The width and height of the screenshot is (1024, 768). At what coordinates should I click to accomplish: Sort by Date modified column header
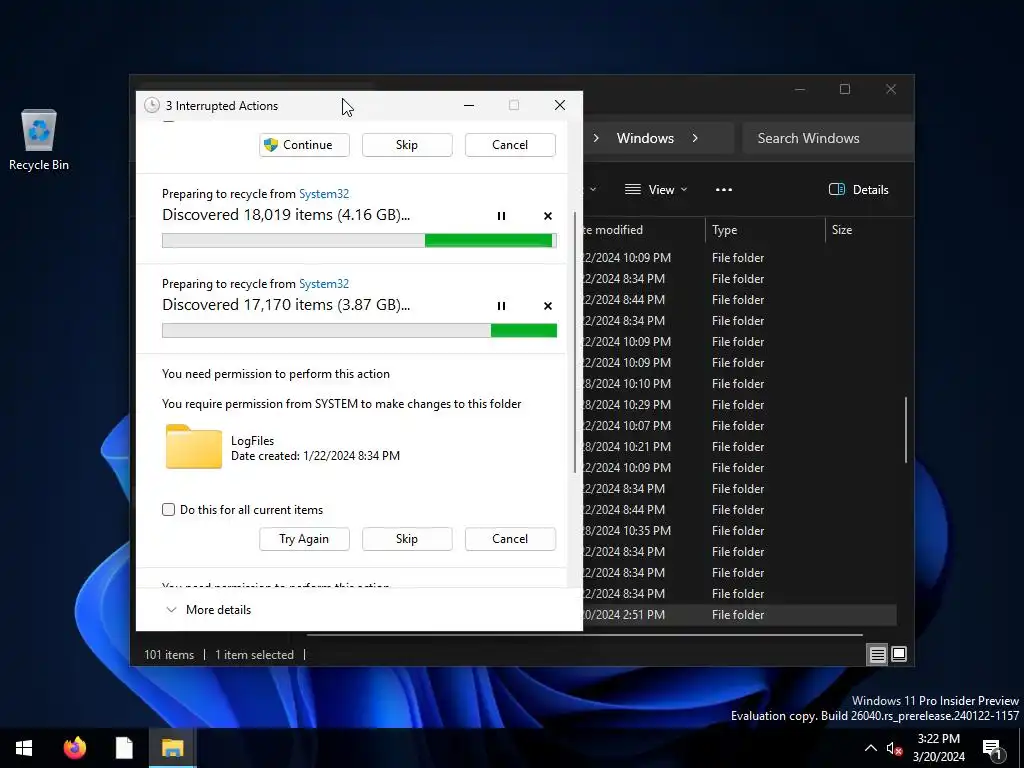612,230
